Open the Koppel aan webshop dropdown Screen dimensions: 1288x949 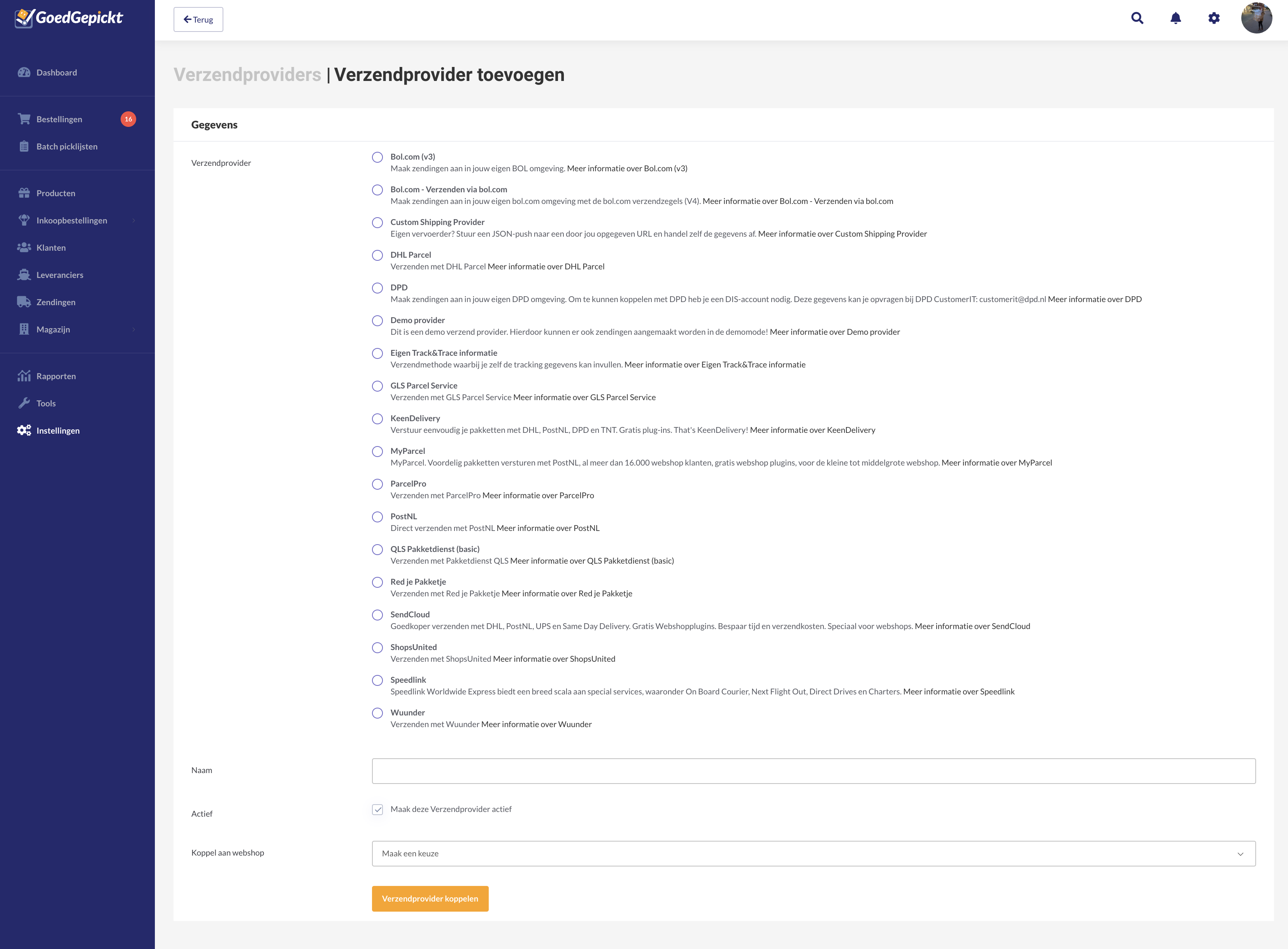(x=814, y=854)
